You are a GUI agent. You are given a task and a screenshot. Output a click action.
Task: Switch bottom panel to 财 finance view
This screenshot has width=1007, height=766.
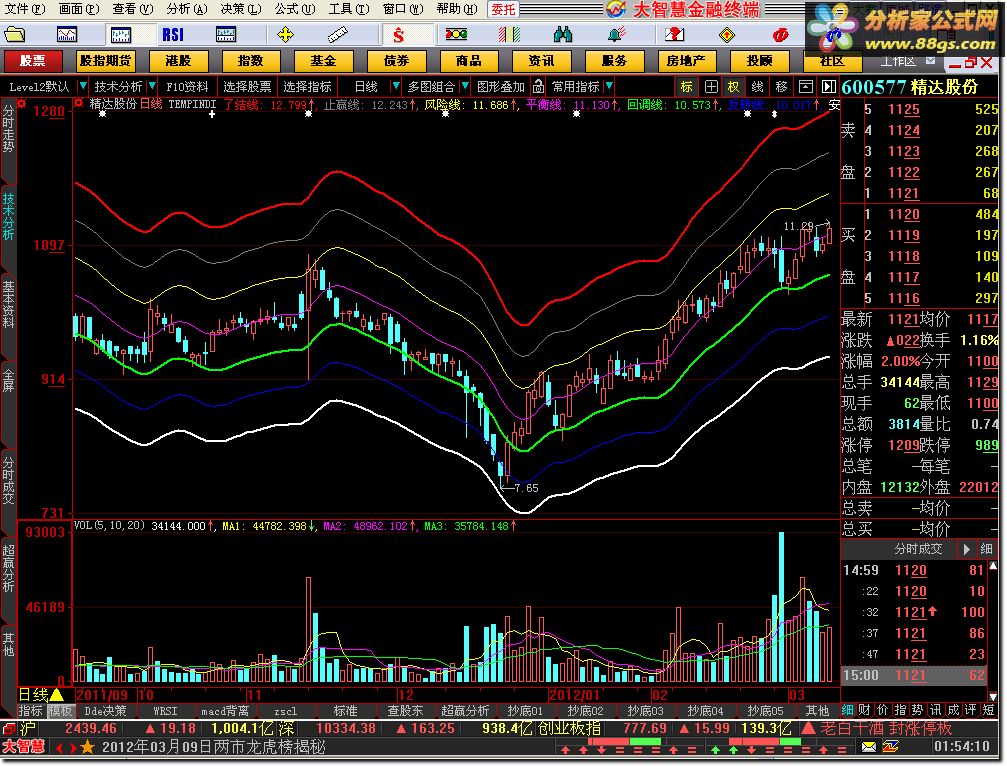[865, 710]
